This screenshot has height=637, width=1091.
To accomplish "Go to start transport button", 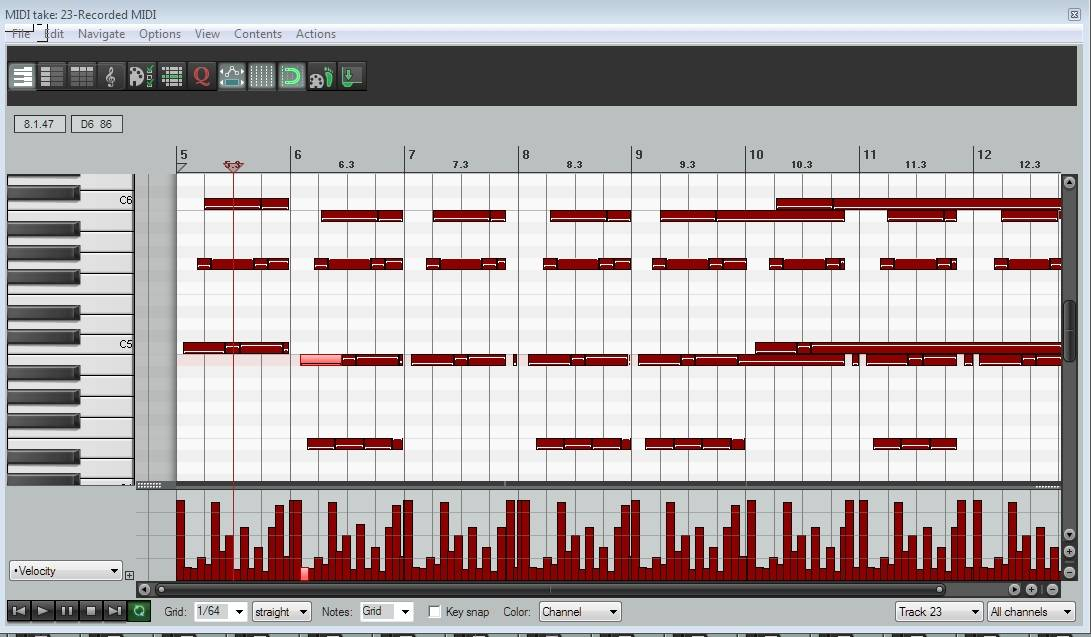I will pos(19,611).
